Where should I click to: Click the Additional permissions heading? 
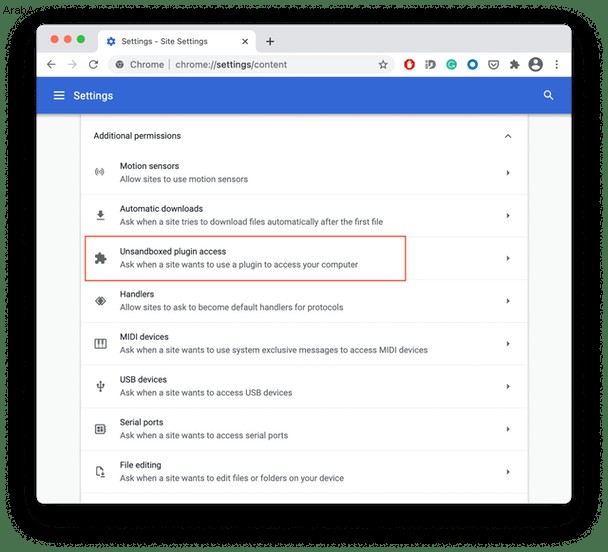point(137,136)
